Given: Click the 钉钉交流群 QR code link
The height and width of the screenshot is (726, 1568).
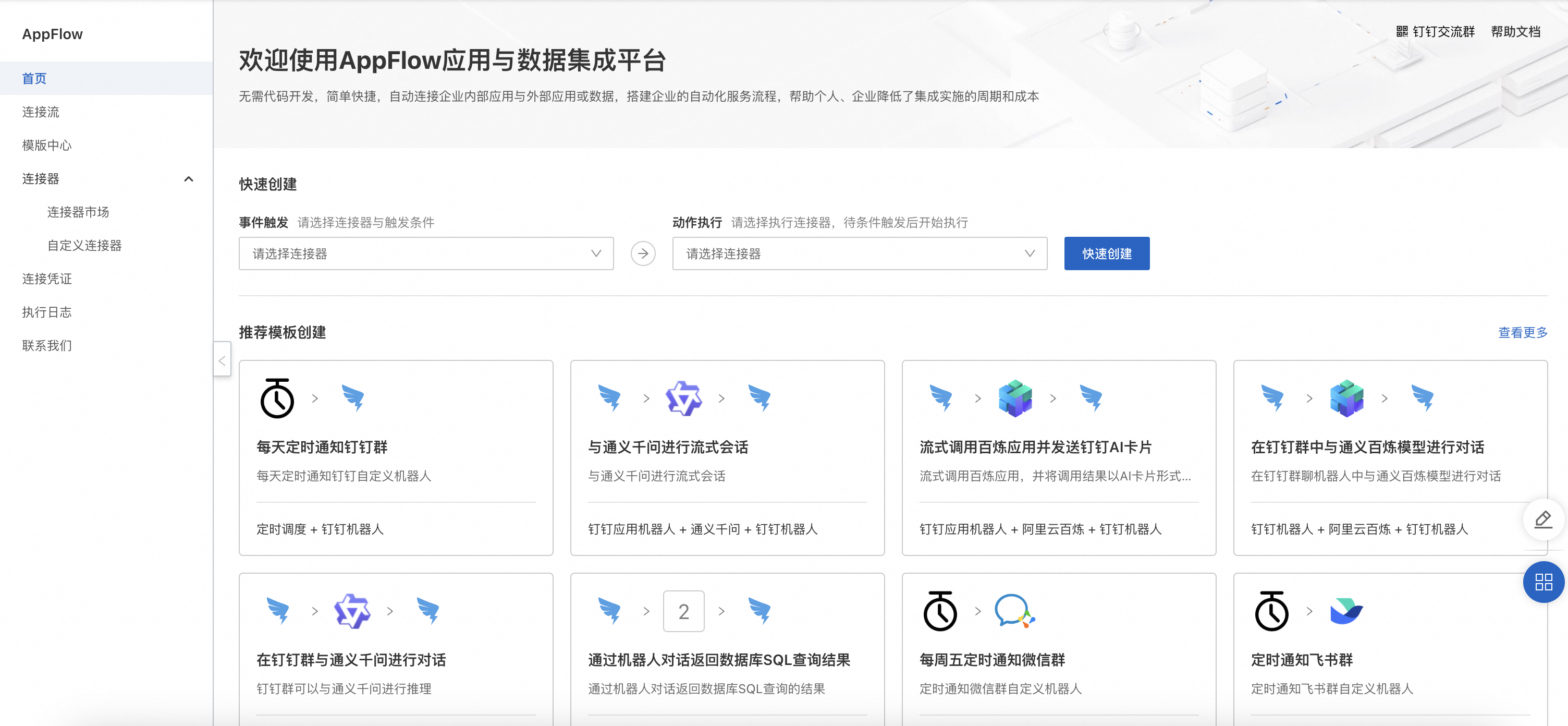Looking at the screenshot, I should 1435,32.
